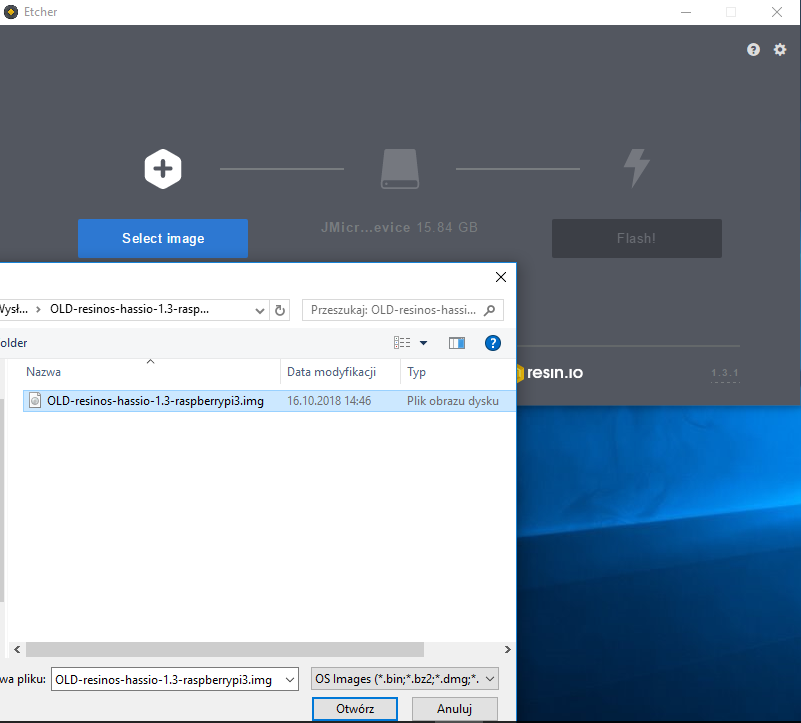This screenshot has height=723, width=801.
Task: Click Otwórz to open the file
Action: 355,709
